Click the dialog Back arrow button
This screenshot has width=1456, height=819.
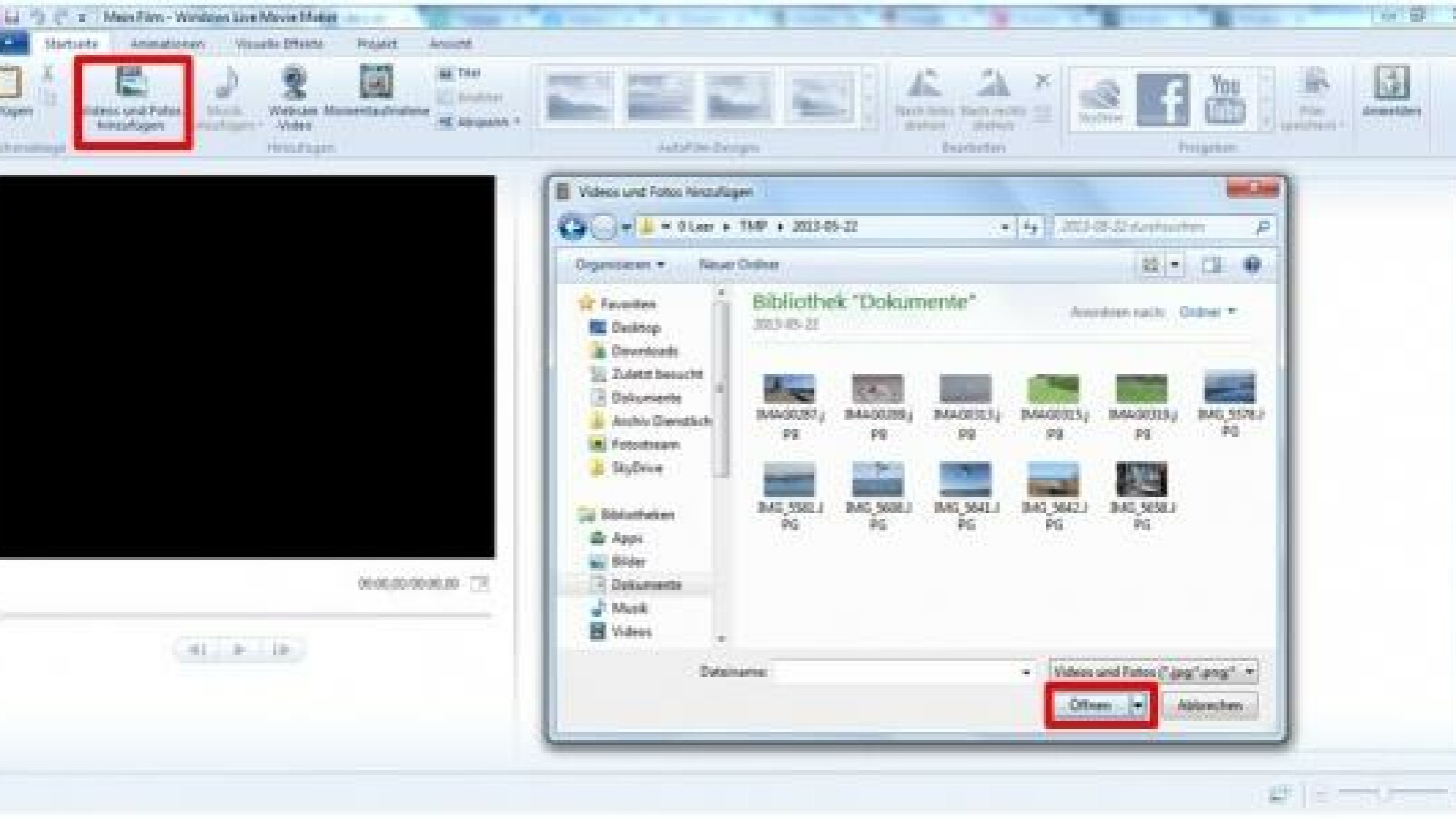pos(572,227)
